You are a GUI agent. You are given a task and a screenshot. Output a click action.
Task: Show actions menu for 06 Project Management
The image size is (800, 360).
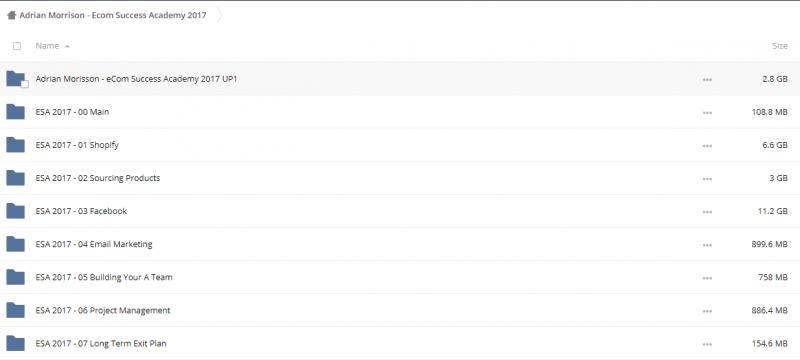click(707, 311)
